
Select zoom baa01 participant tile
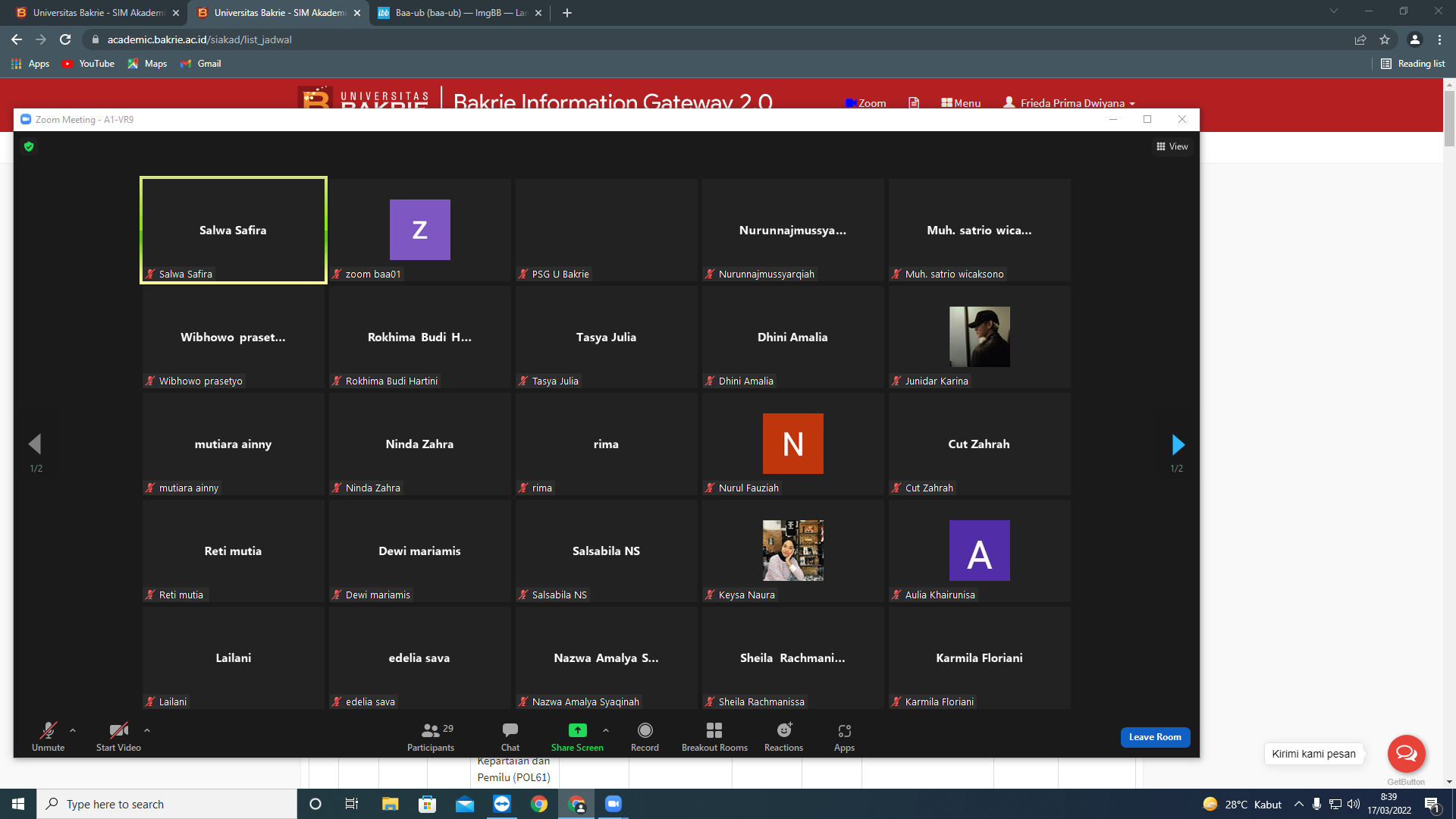coord(420,230)
